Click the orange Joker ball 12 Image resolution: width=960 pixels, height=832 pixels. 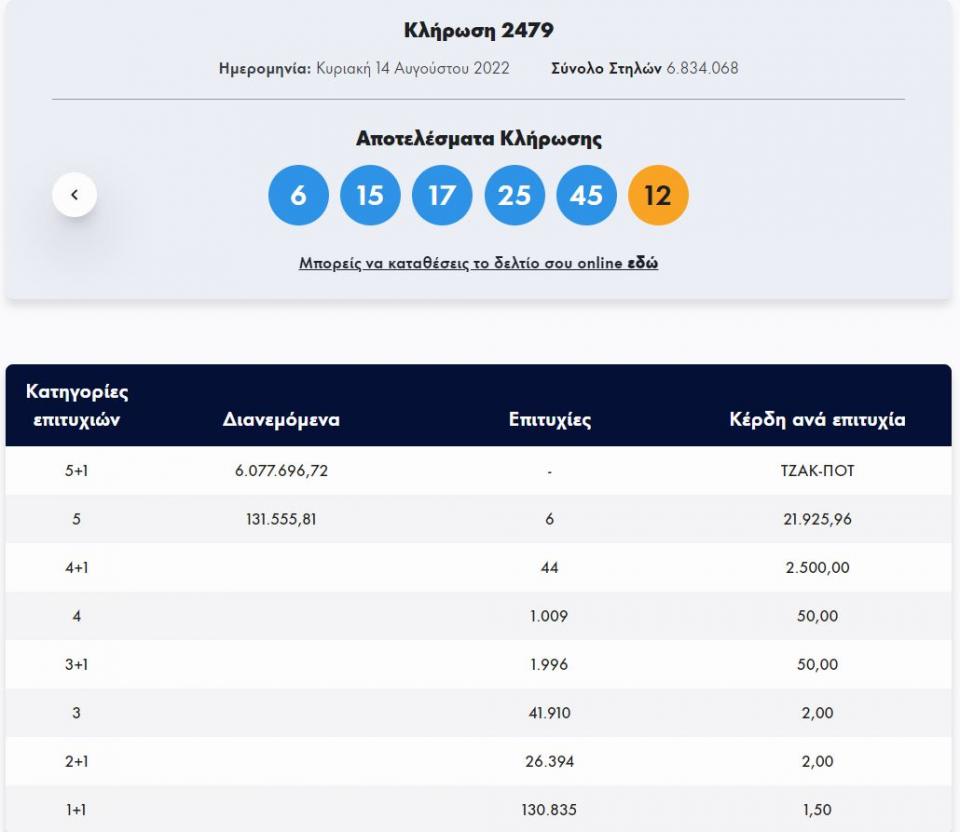click(658, 195)
